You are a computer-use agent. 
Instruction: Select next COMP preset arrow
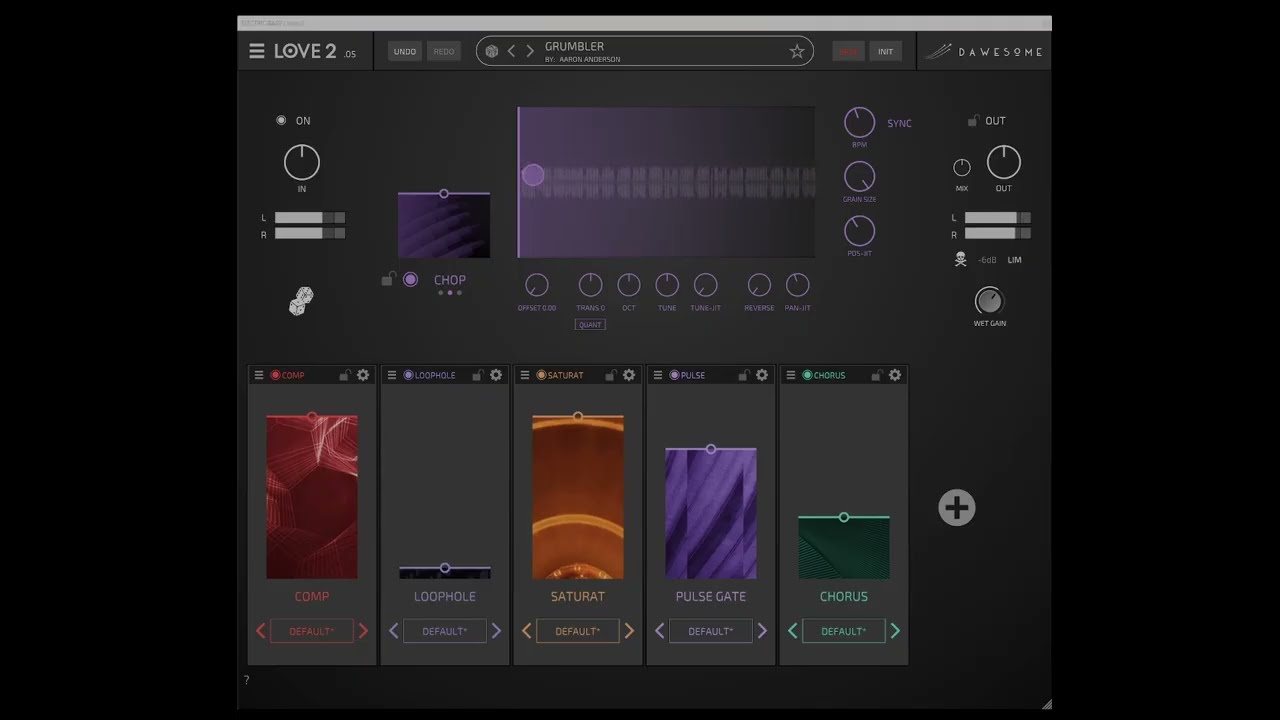[363, 631]
